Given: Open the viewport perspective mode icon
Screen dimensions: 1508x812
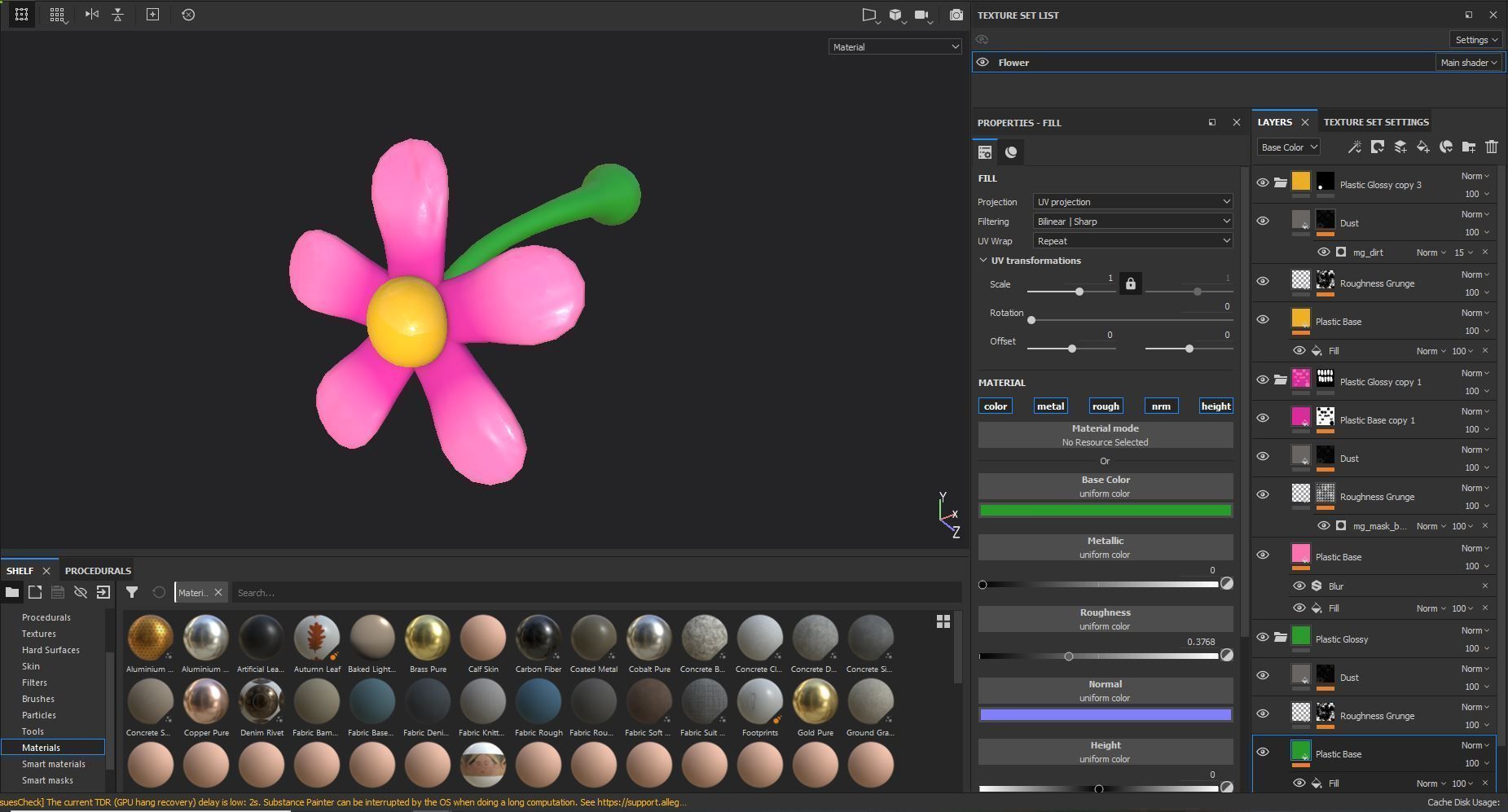Looking at the screenshot, I should point(869,15).
